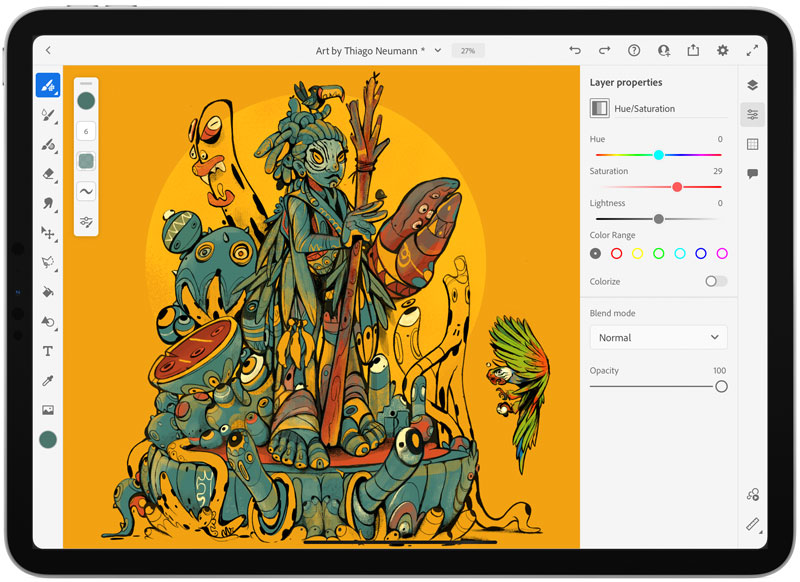
Task: Open the place image tool
Action: click(x=48, y=410)
